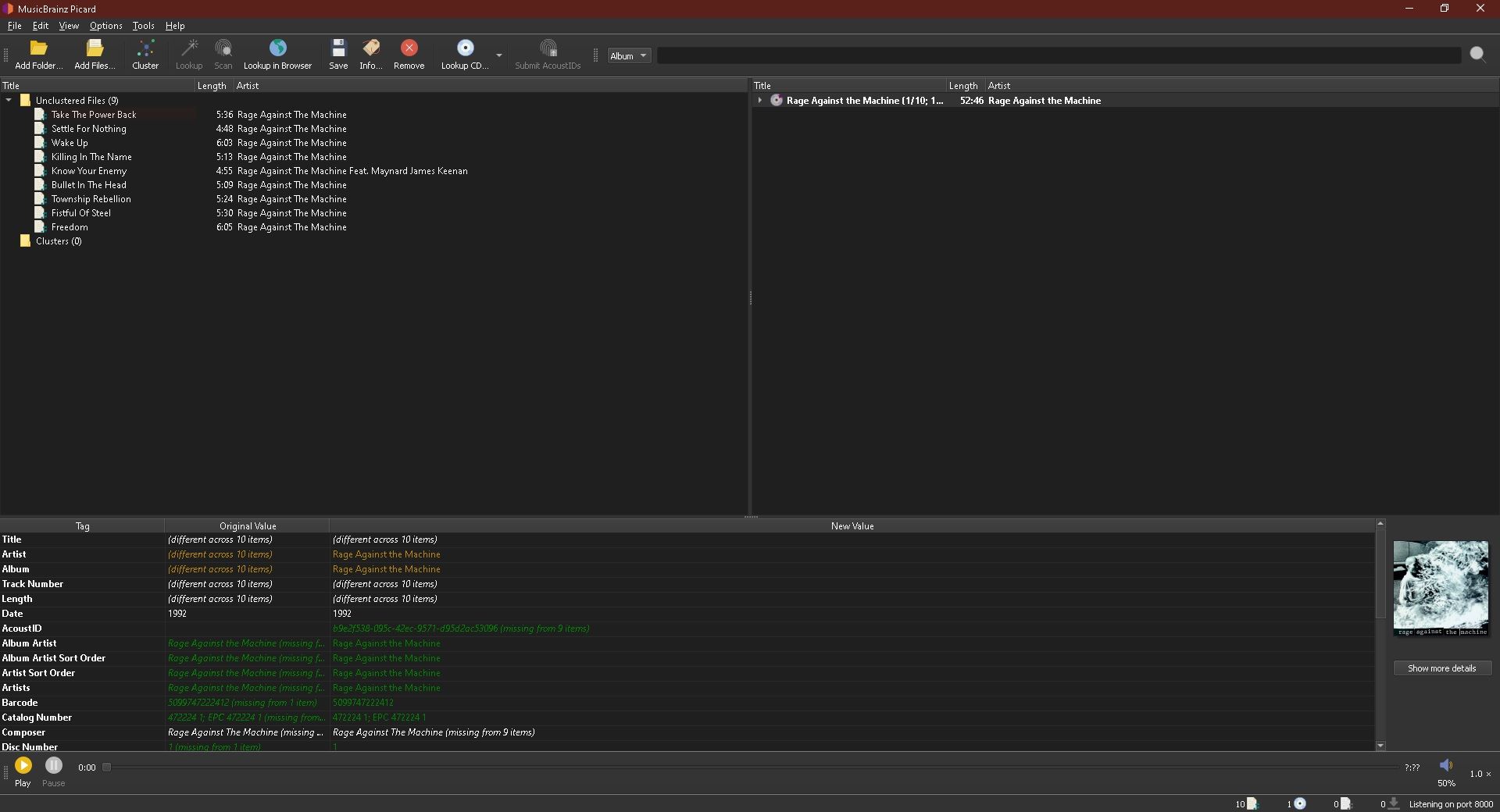Select the Composer tag row
Screen dimensions: 1500x812
point(687,732)
